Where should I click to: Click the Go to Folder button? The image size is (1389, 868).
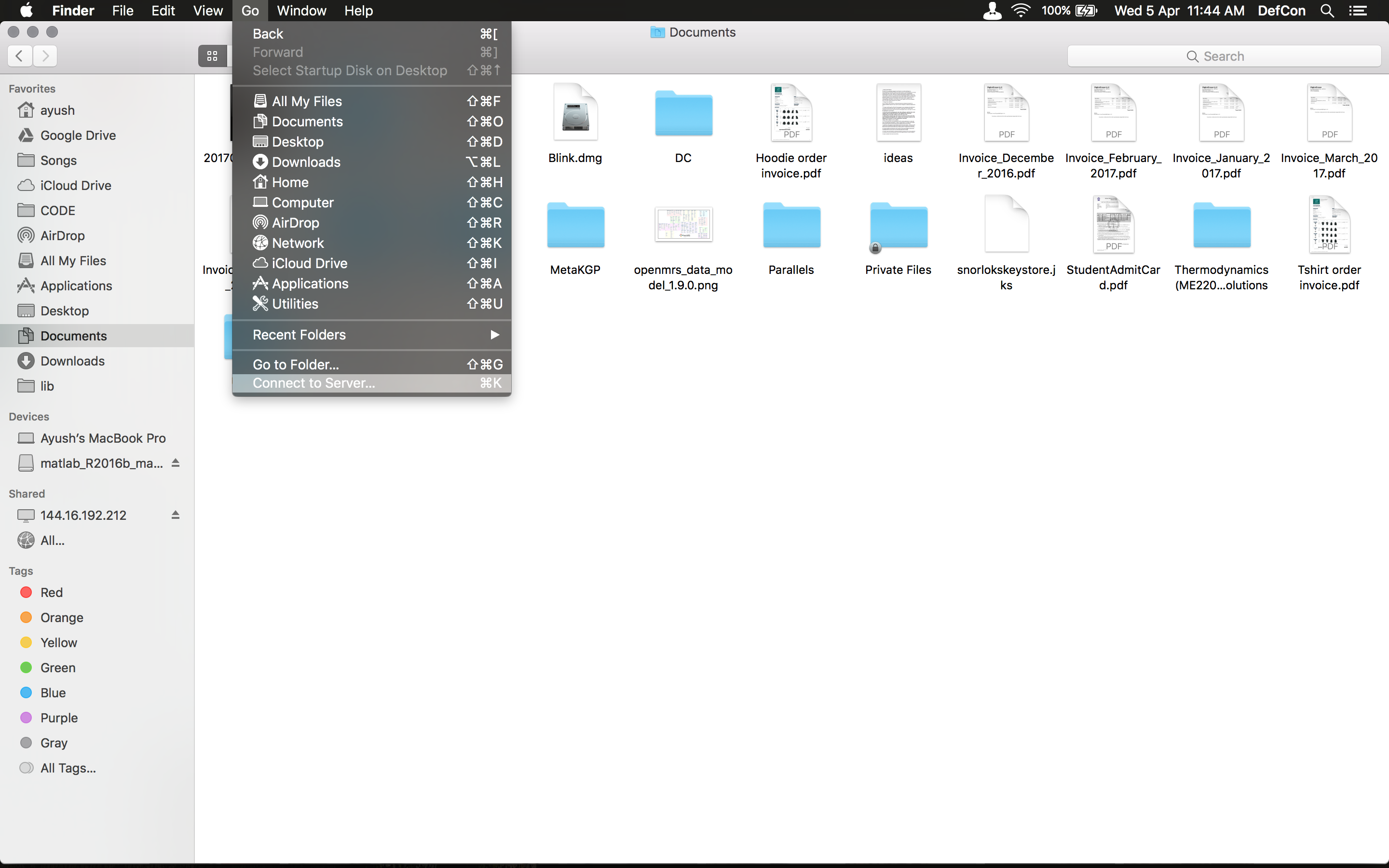tap(296, 364)
